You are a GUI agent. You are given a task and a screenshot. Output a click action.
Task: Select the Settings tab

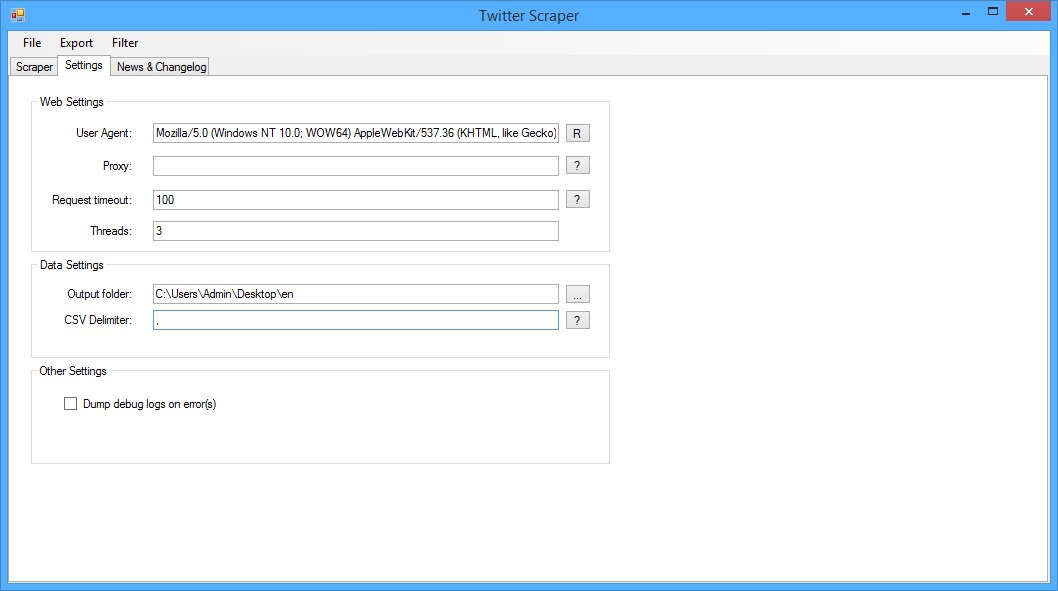coord(84,65)
